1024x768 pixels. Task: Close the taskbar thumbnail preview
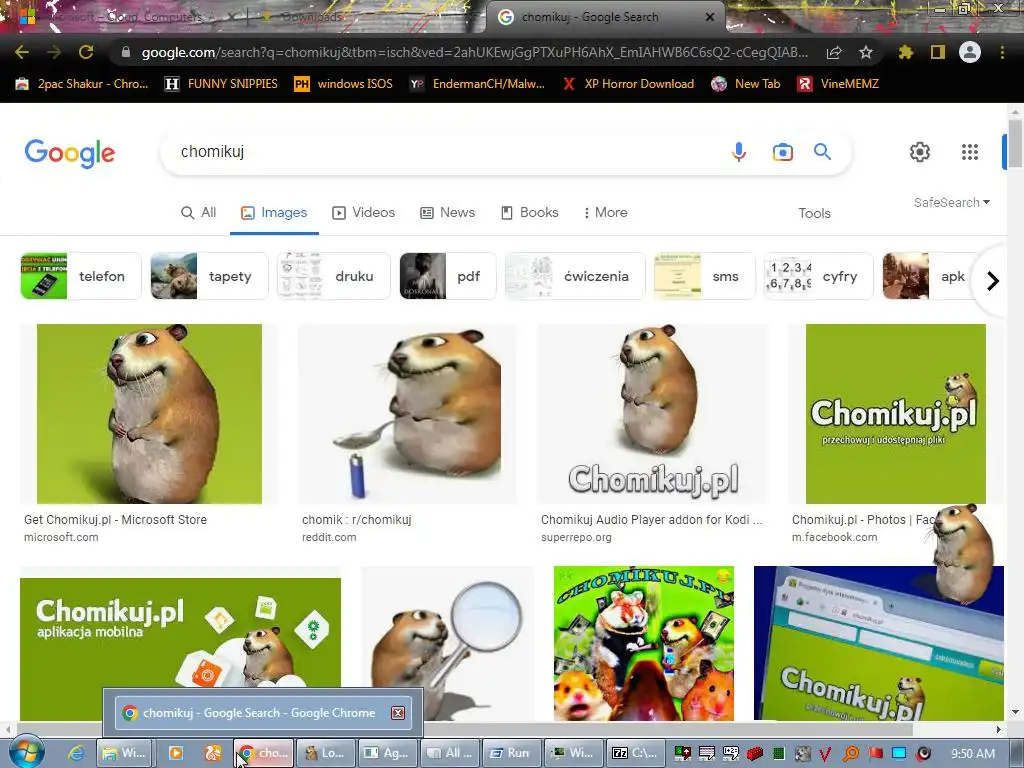point(398,713)
